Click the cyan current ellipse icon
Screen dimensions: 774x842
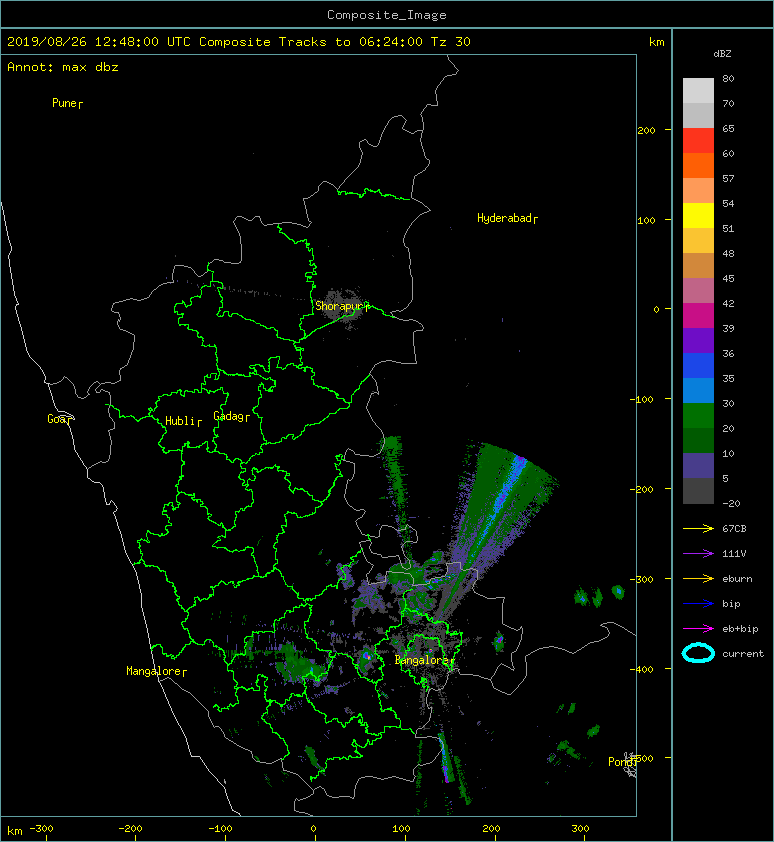click(x=698, y=653)
